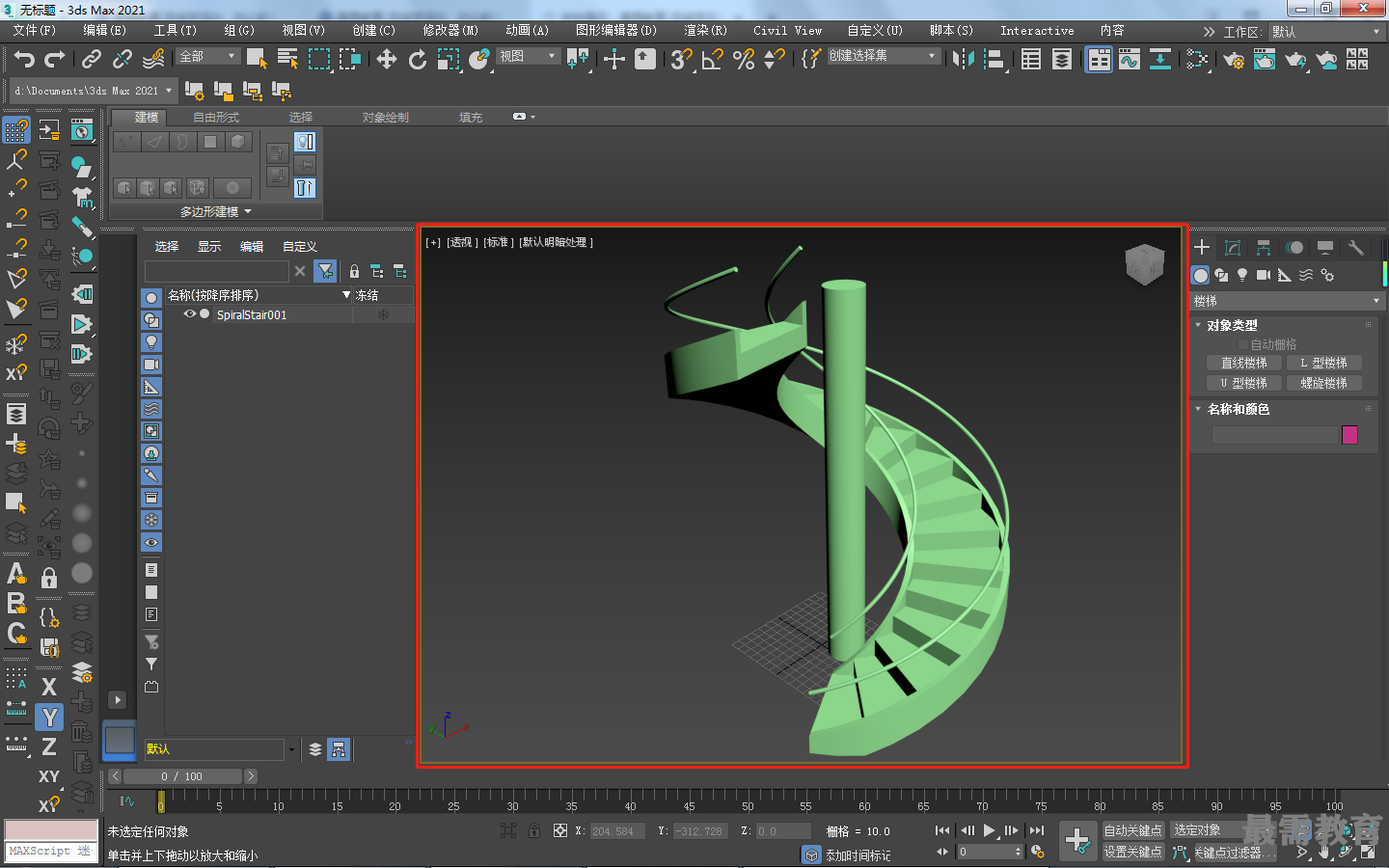Open Render Setup teapot with gear
This screenshot has width=1389, height=868.
click(x=1234, y=59)
